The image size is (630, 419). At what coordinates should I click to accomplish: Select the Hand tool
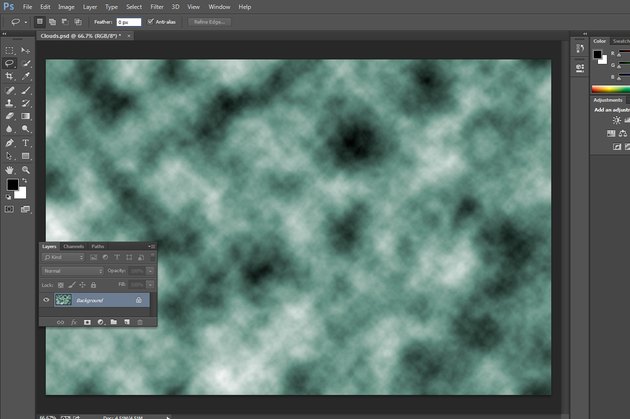coord(9,170)
